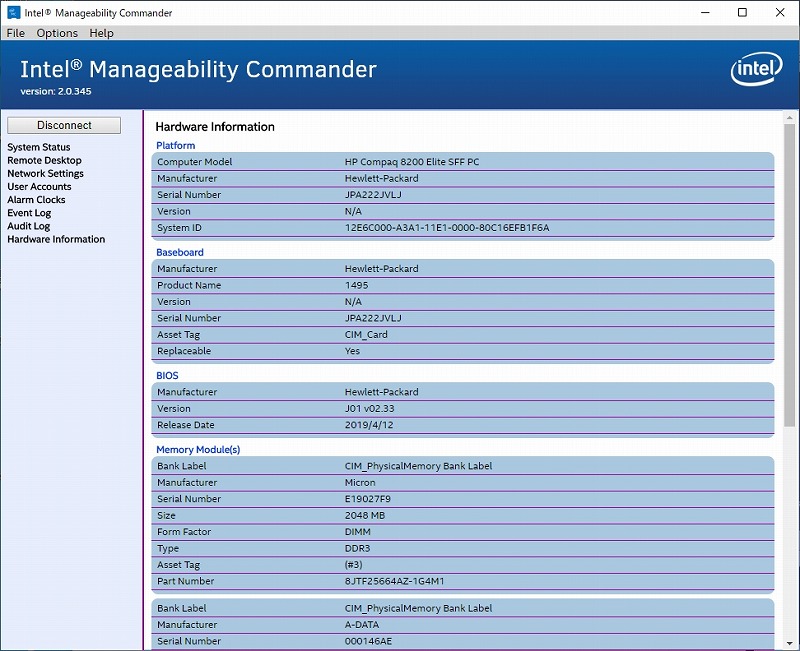Open the Audit Log

29,226
